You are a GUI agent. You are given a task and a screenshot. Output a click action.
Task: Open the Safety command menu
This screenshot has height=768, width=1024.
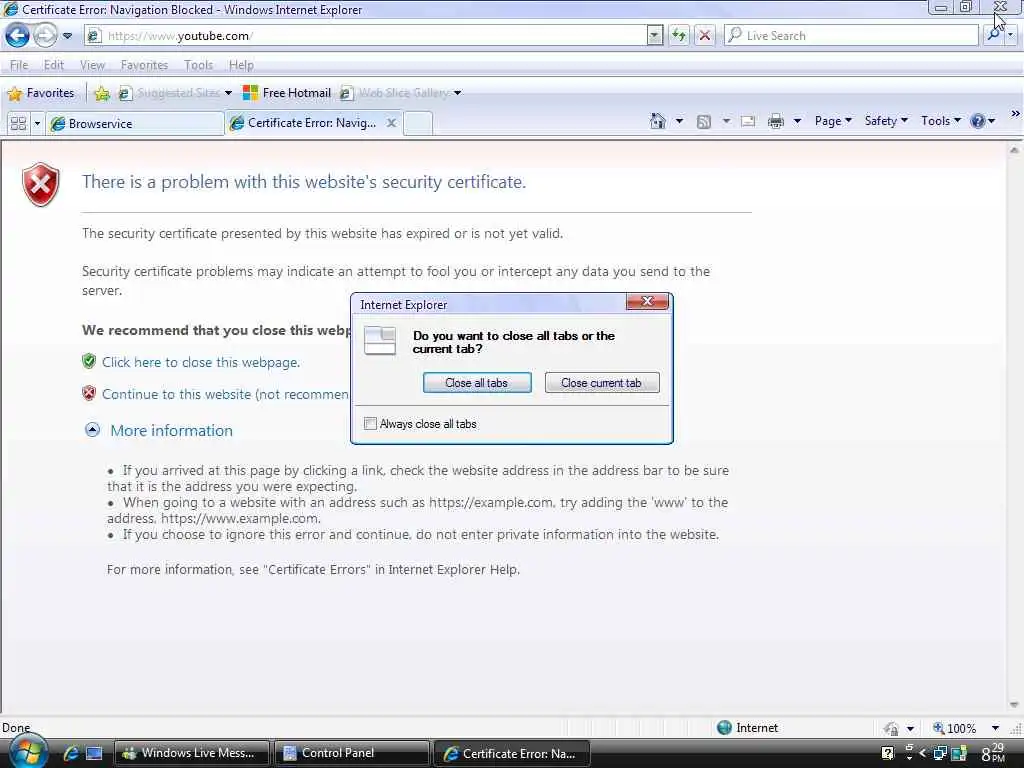click(886, 121)
